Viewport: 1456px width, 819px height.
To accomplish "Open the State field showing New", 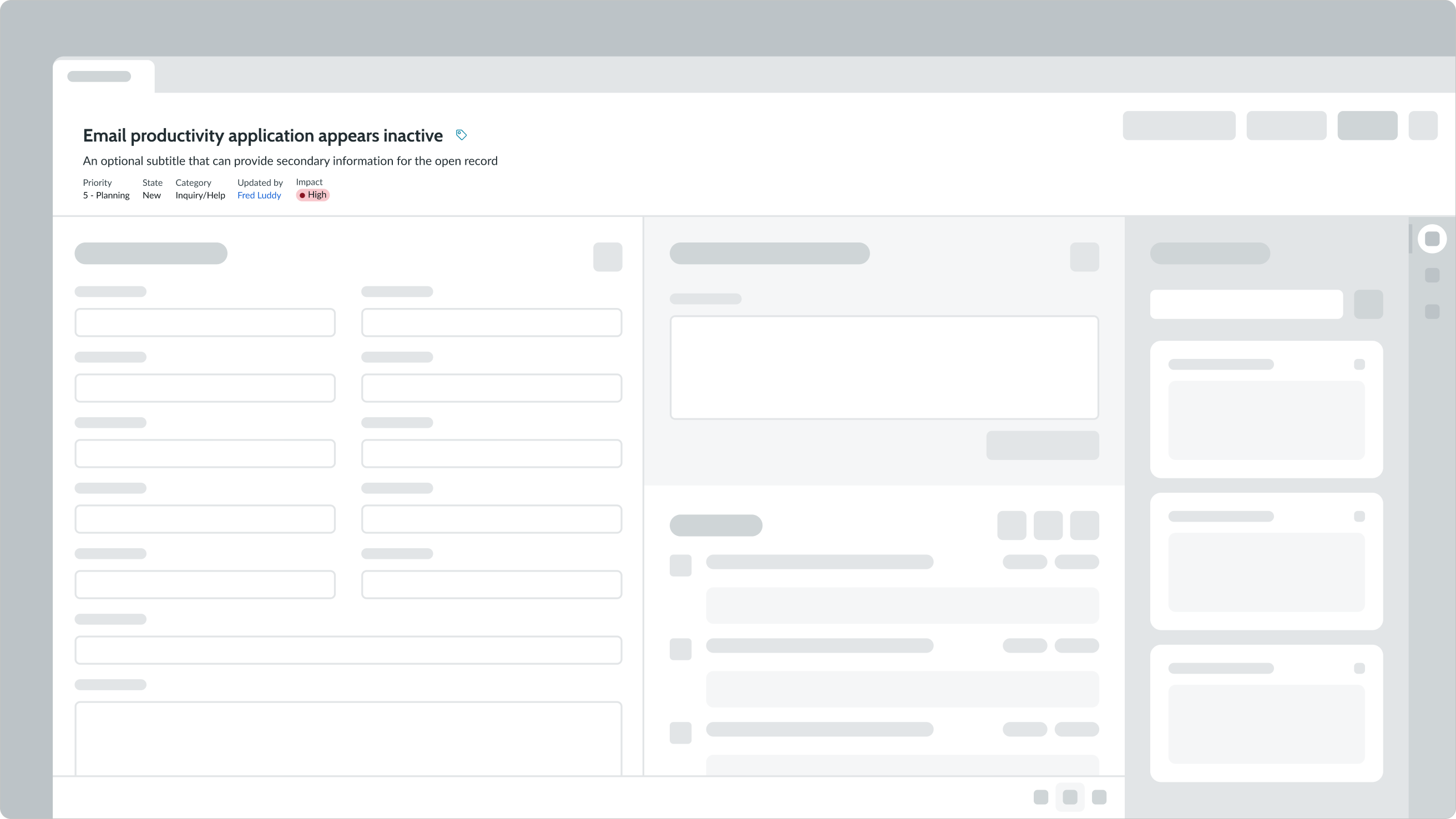I will 151,195.
